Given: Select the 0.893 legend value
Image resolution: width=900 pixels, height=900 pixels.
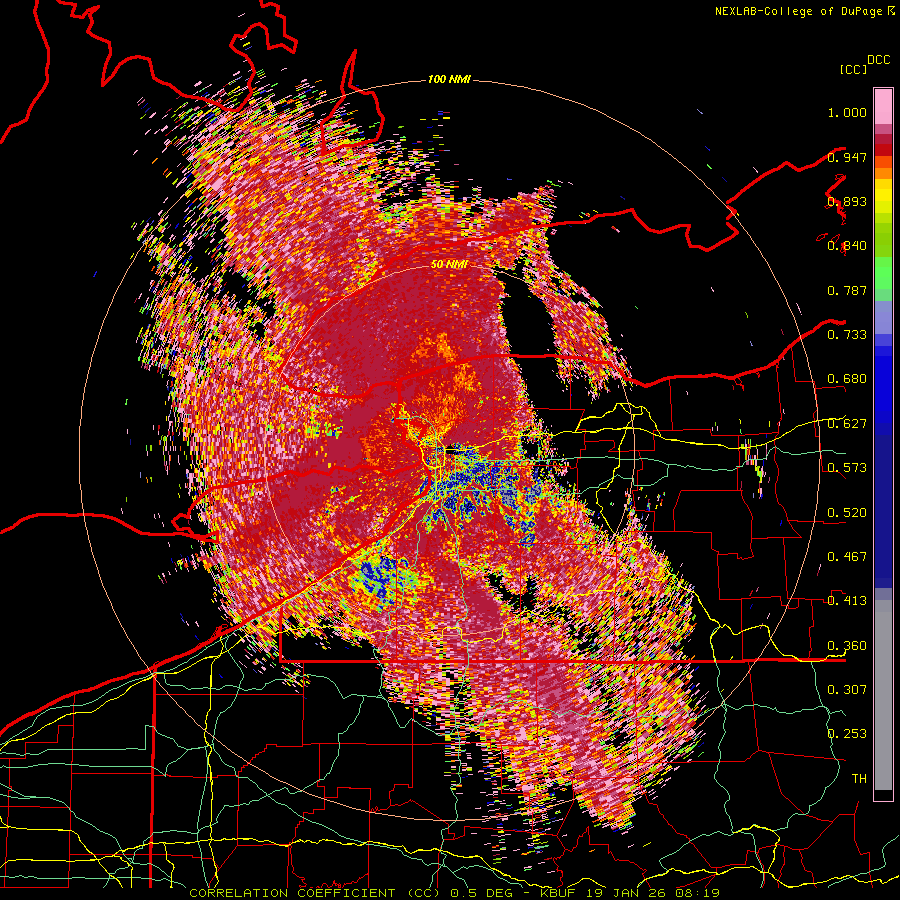Looking at the screenshot, I should coord(847,201).
